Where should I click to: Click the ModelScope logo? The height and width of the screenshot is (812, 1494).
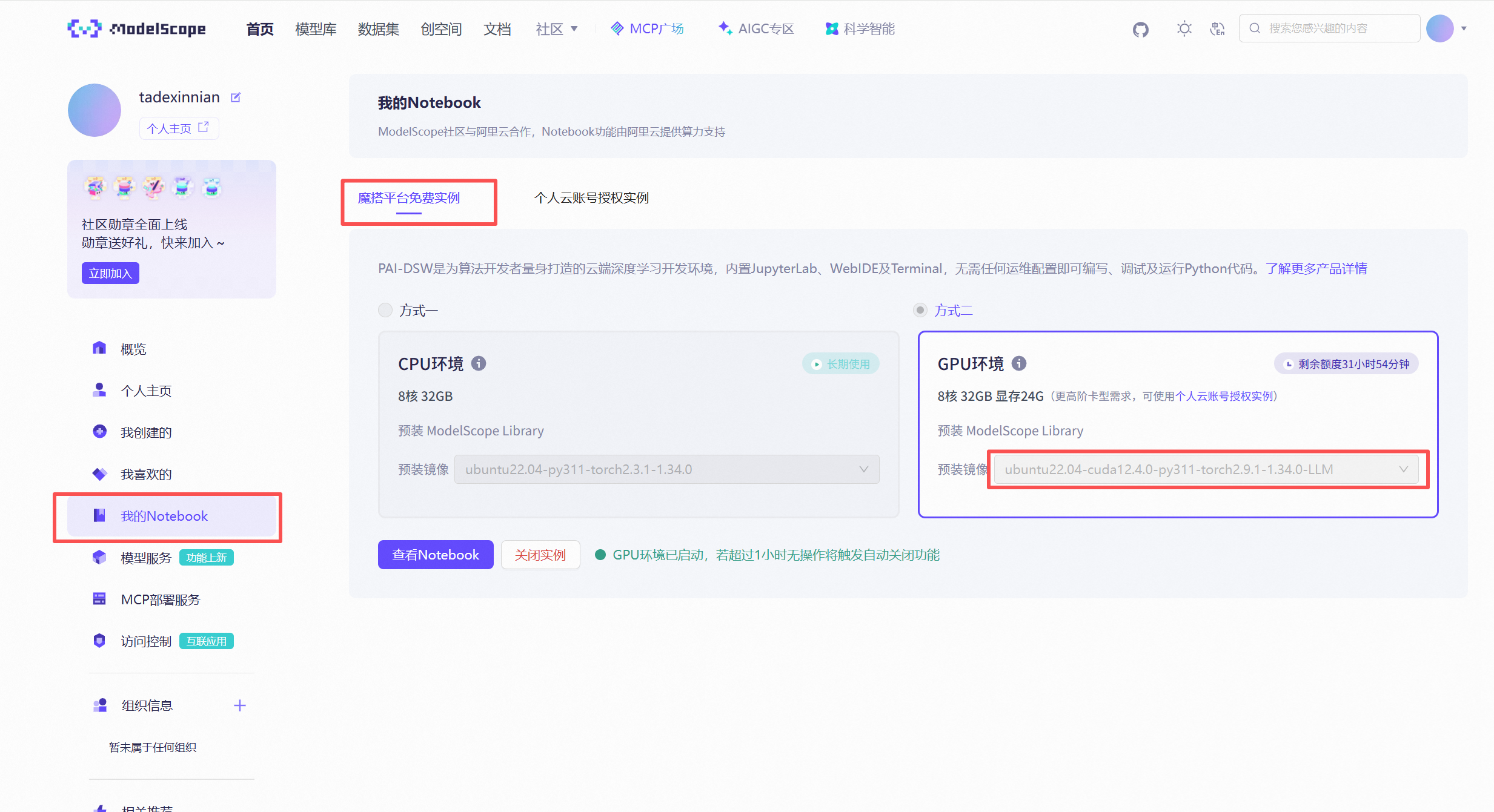point(137,28)
